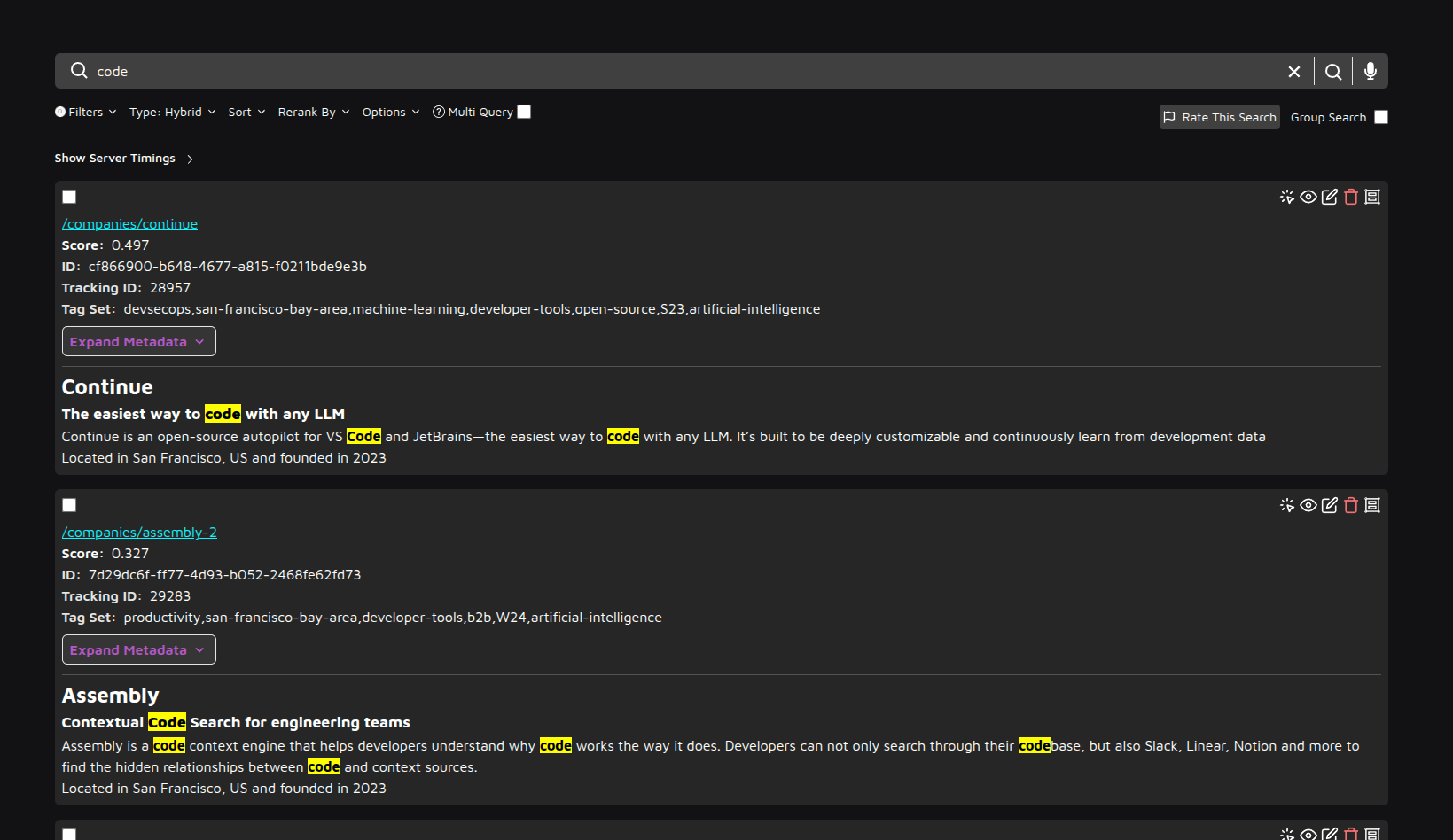This screenshot has width=1453, height=840.
Task: Toggle the eye icon on the Assembly card
Action: click(1308, 505)
